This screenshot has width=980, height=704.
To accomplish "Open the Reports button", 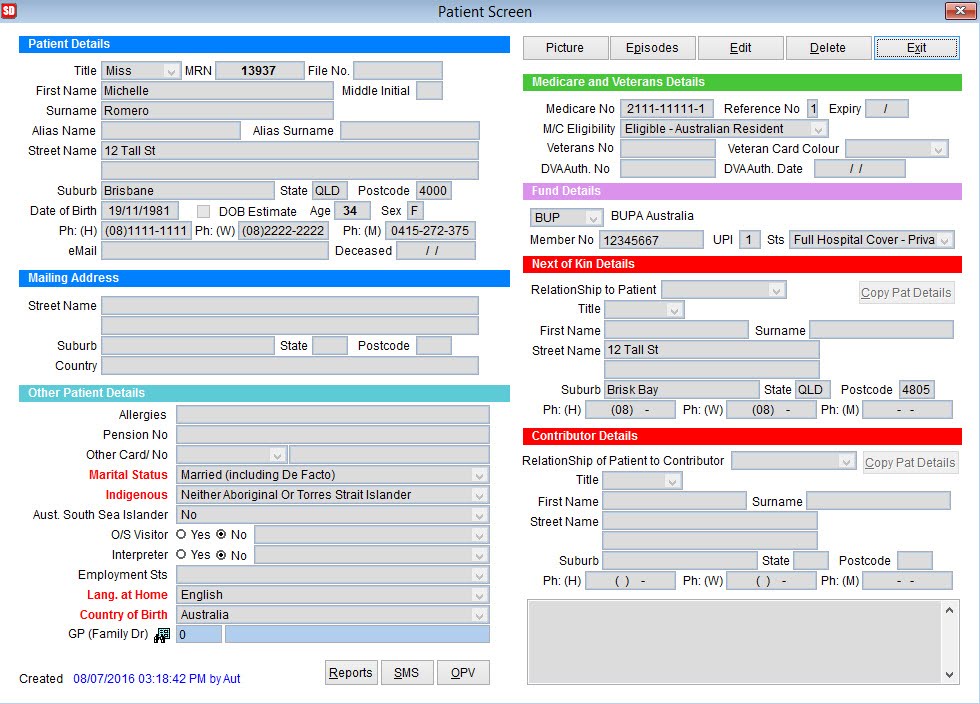I will point(351,673).
